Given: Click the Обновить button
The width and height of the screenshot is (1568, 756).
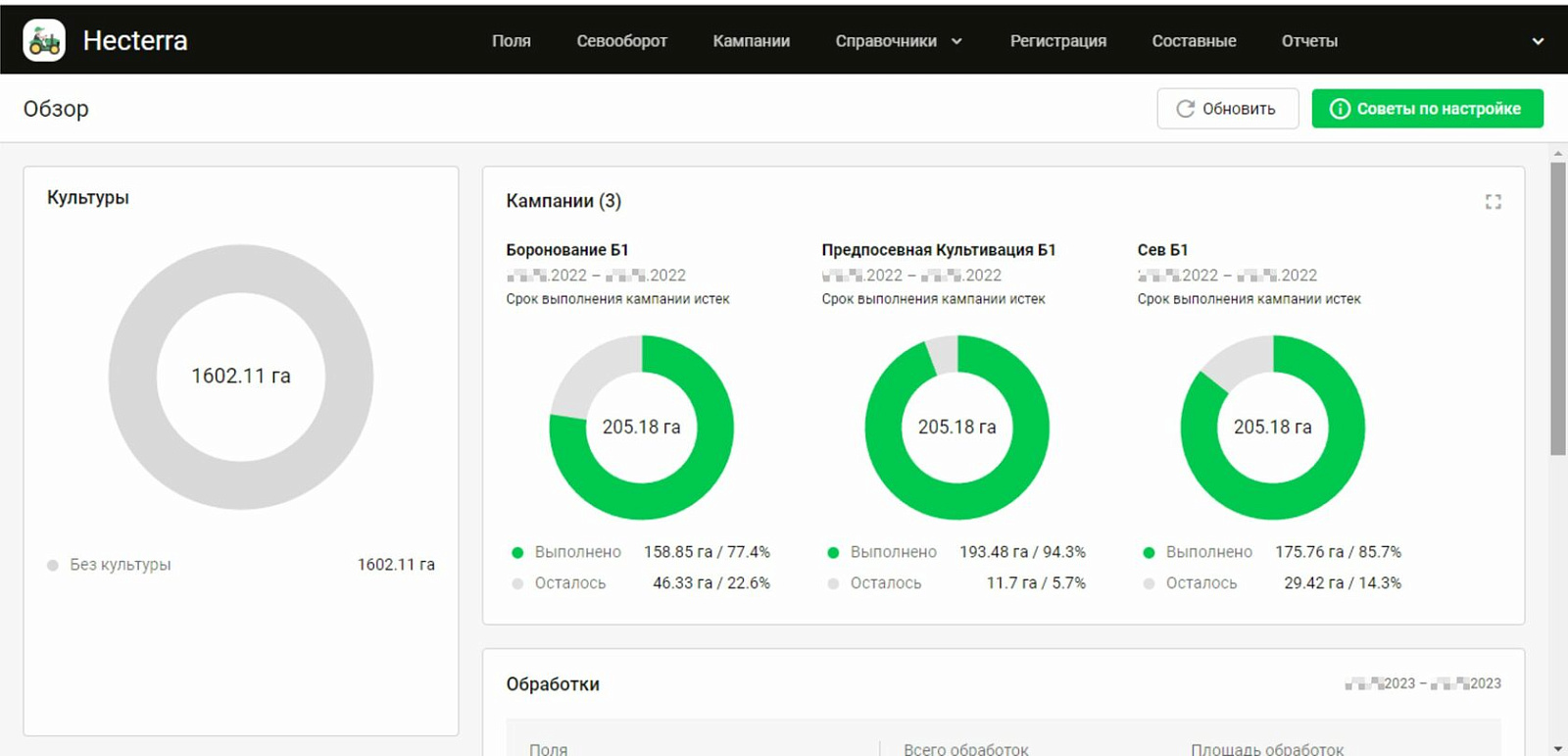Looking at the screenshot, I should point(1227,109).
